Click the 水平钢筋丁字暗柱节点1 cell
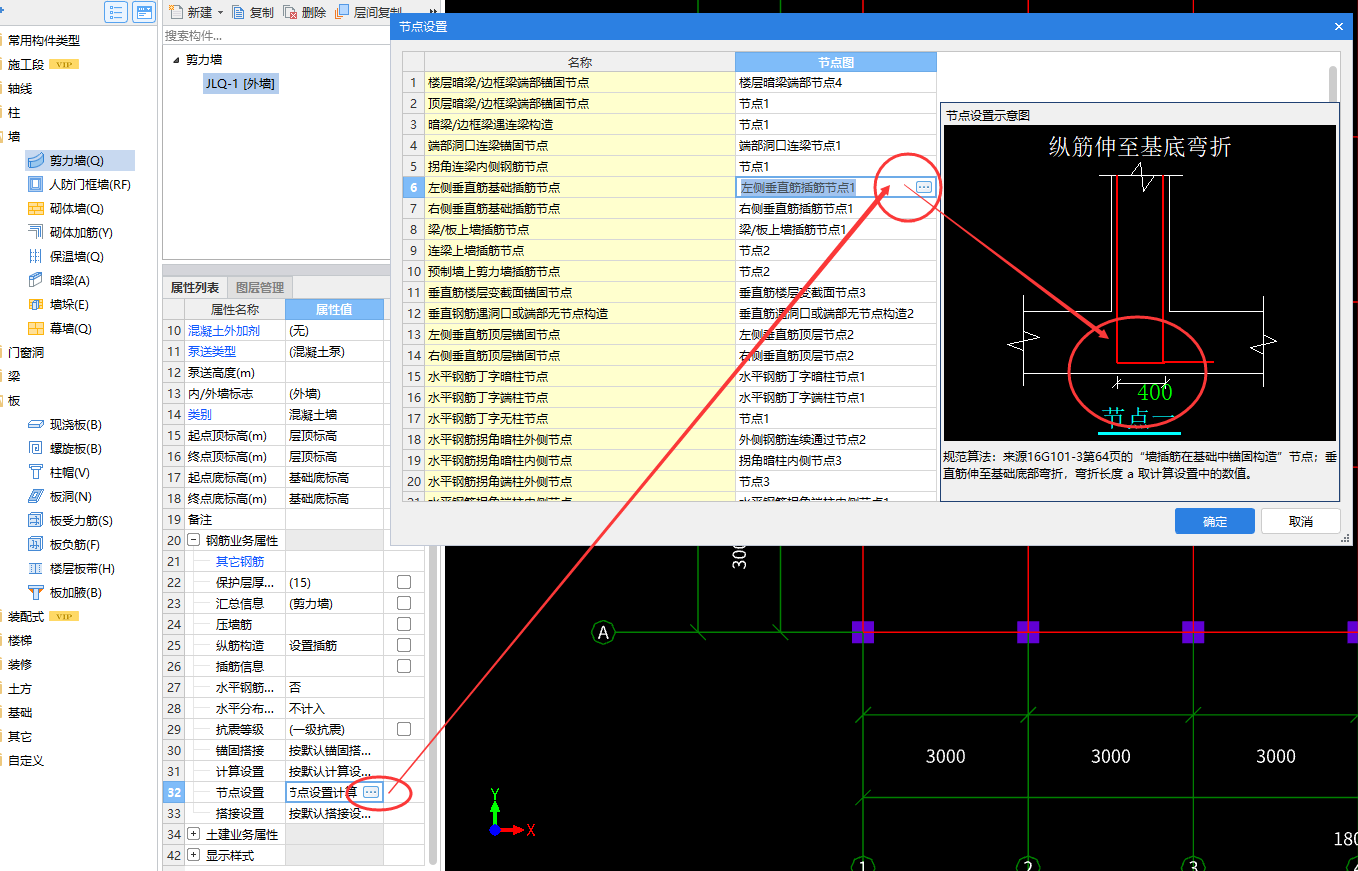 tap(835, 376)
